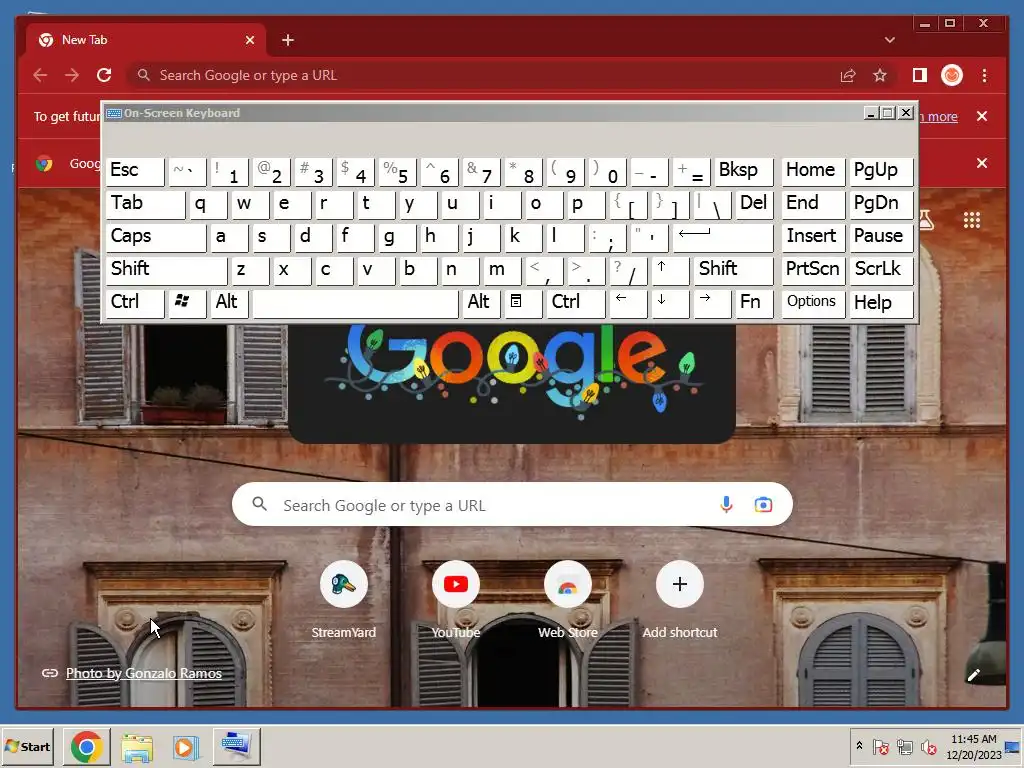The height and width of the screenshot is (768, 1024).
Task: Select the New Tab tab
Action: click(146, 40)
